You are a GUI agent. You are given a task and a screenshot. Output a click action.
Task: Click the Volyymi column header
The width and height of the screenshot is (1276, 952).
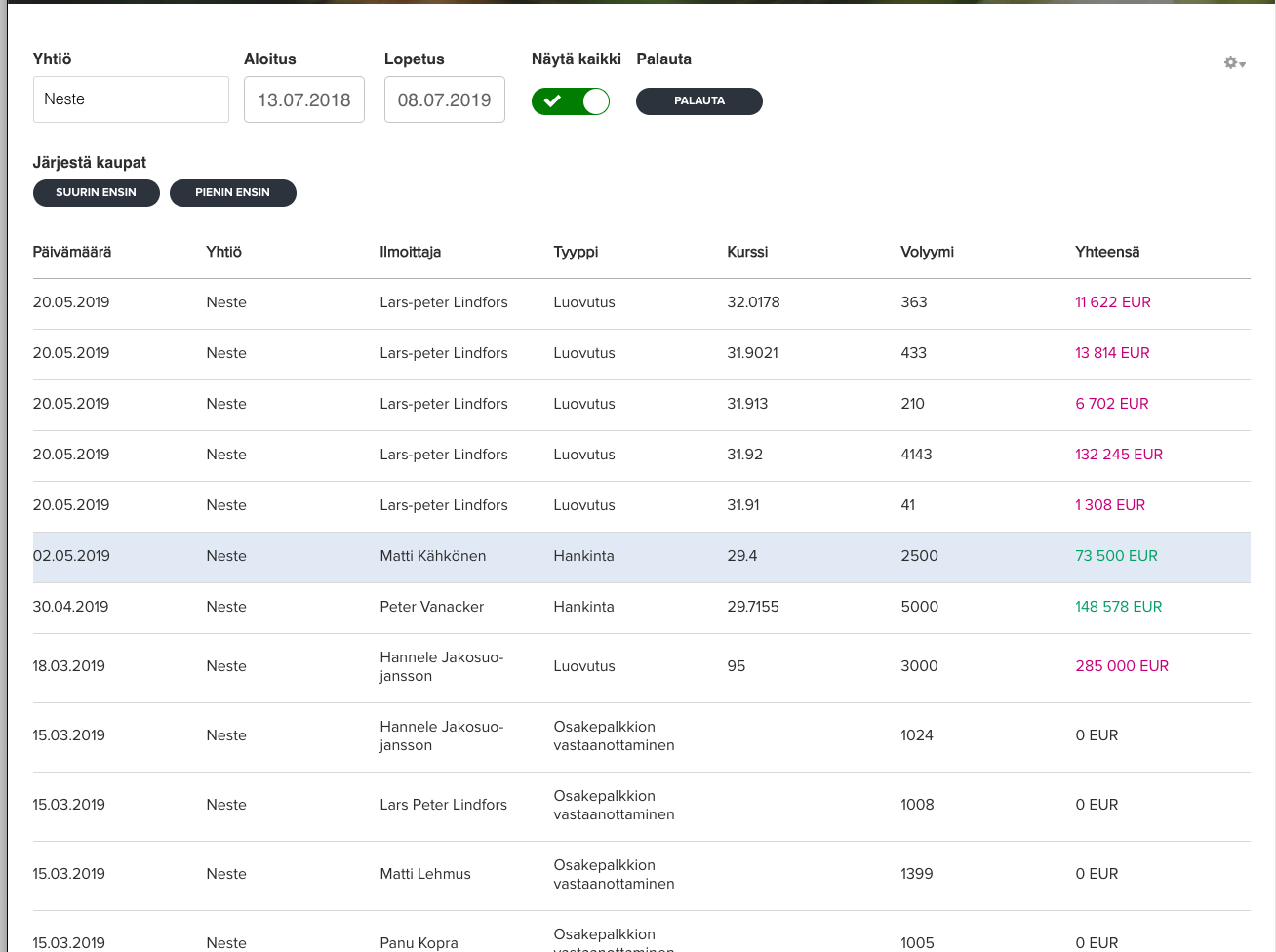927,252
